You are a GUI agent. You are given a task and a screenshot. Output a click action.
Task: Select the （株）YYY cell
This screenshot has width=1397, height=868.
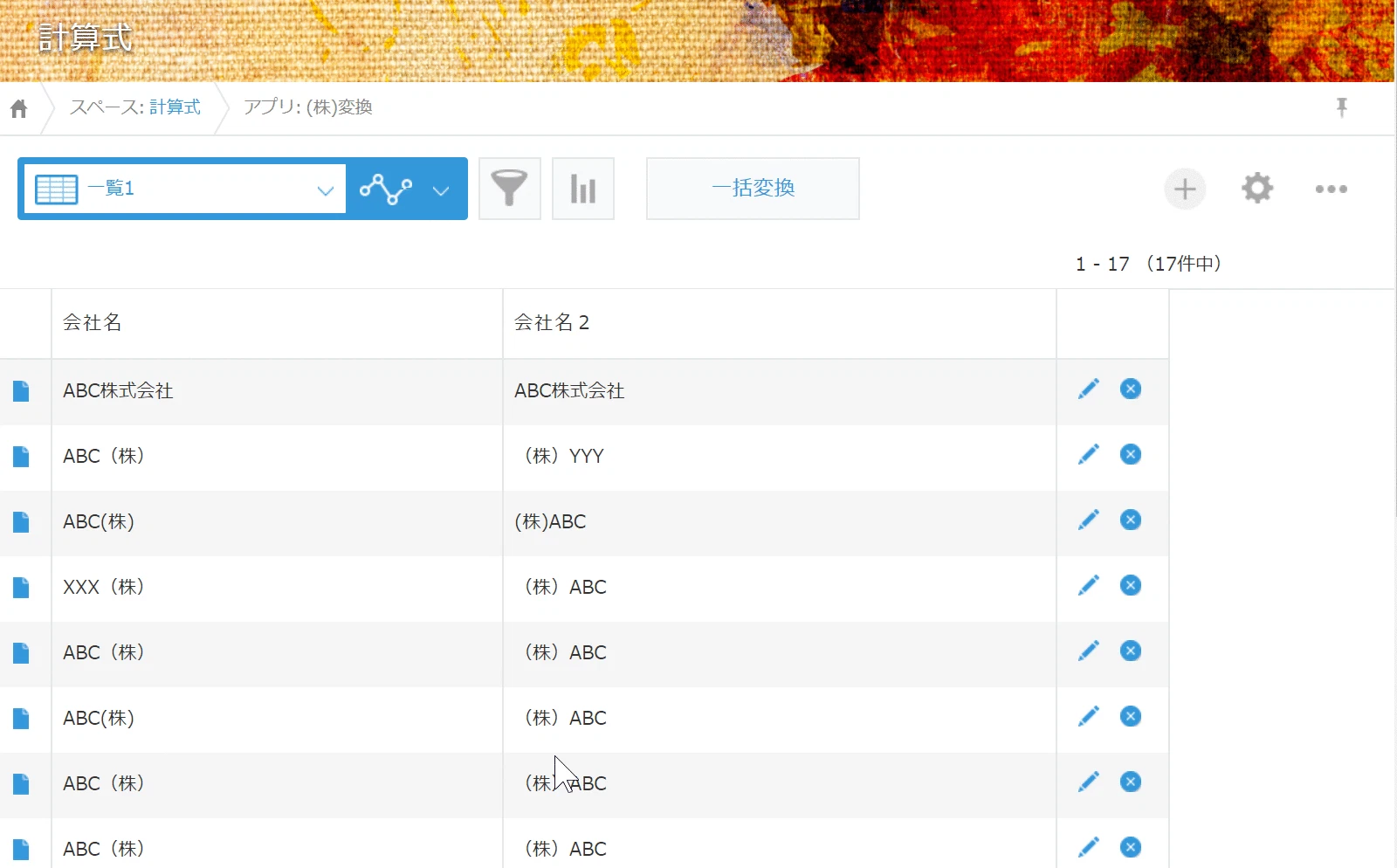(780, 457)
